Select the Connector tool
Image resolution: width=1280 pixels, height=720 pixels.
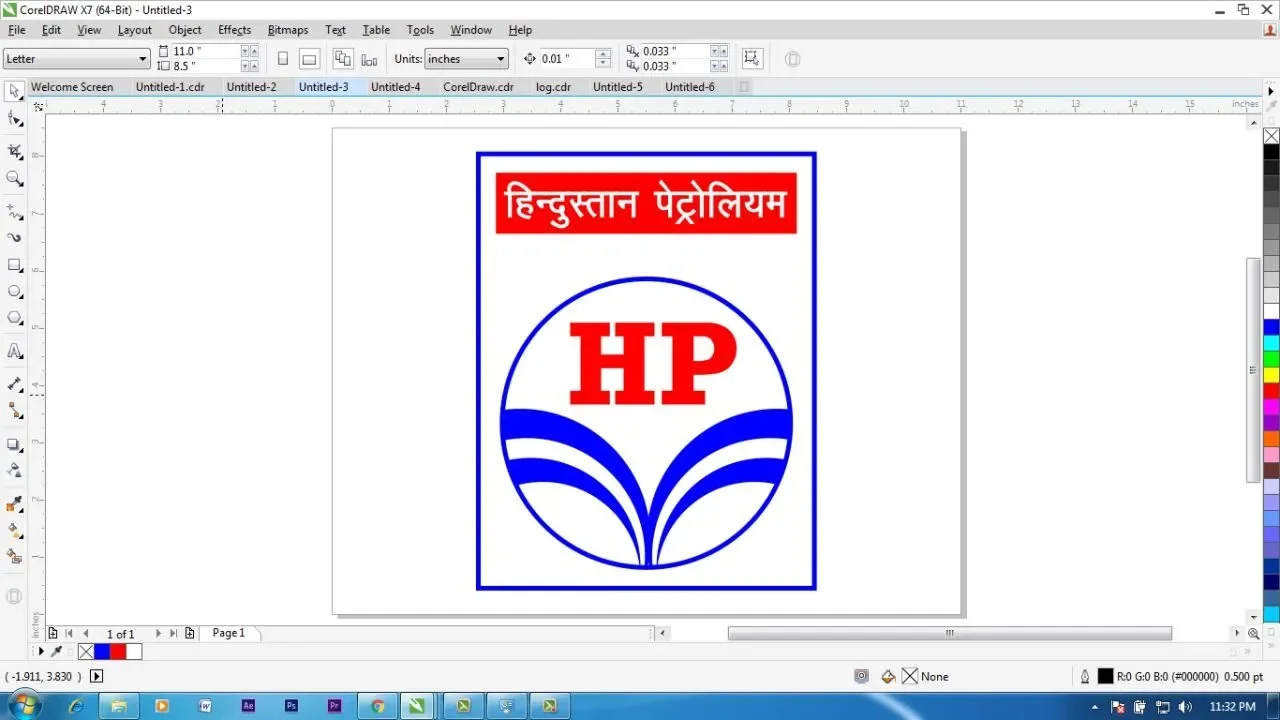[x=14, y=411]
